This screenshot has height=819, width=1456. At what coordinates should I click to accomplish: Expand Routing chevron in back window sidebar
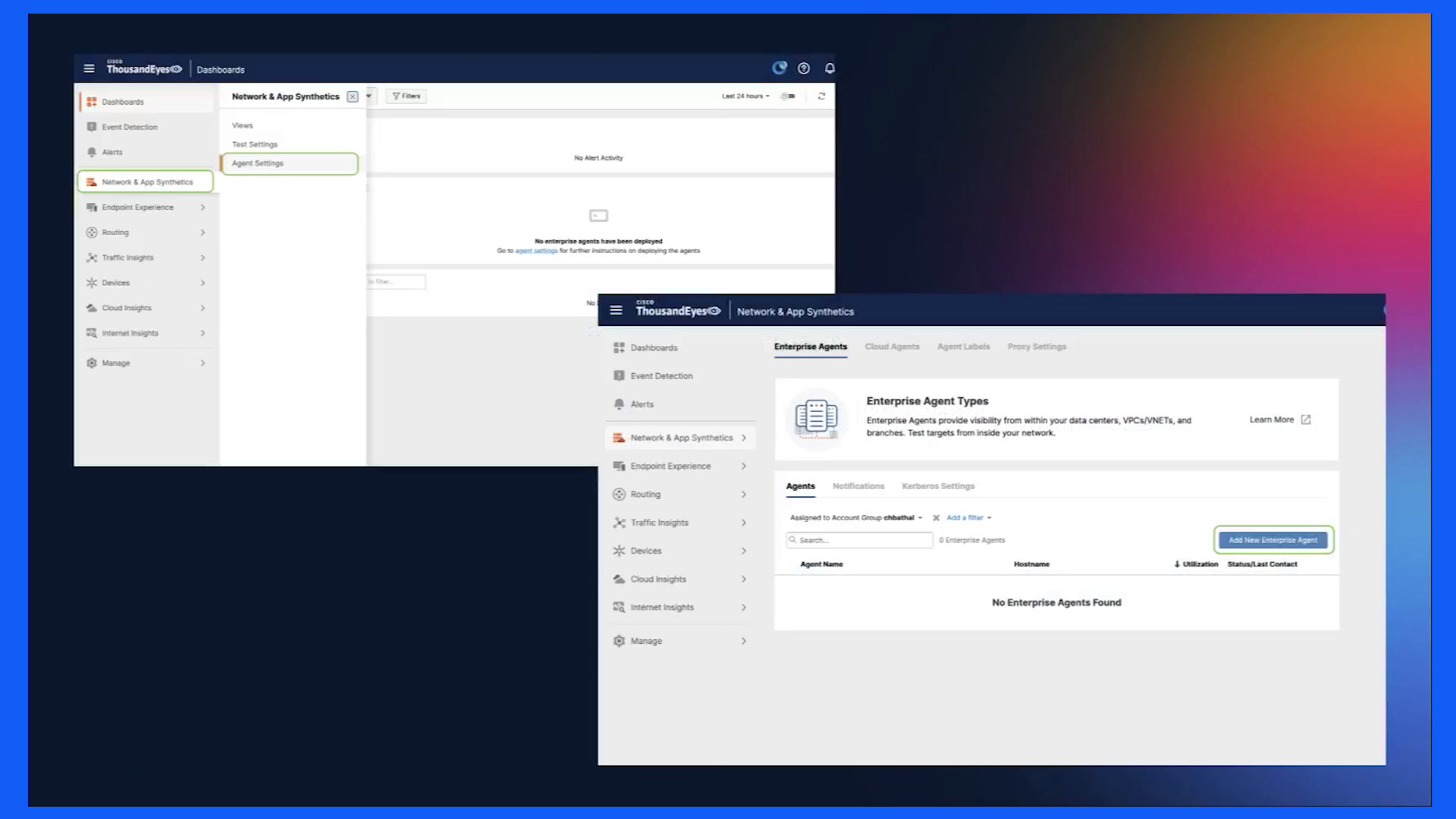coord(202,232)
